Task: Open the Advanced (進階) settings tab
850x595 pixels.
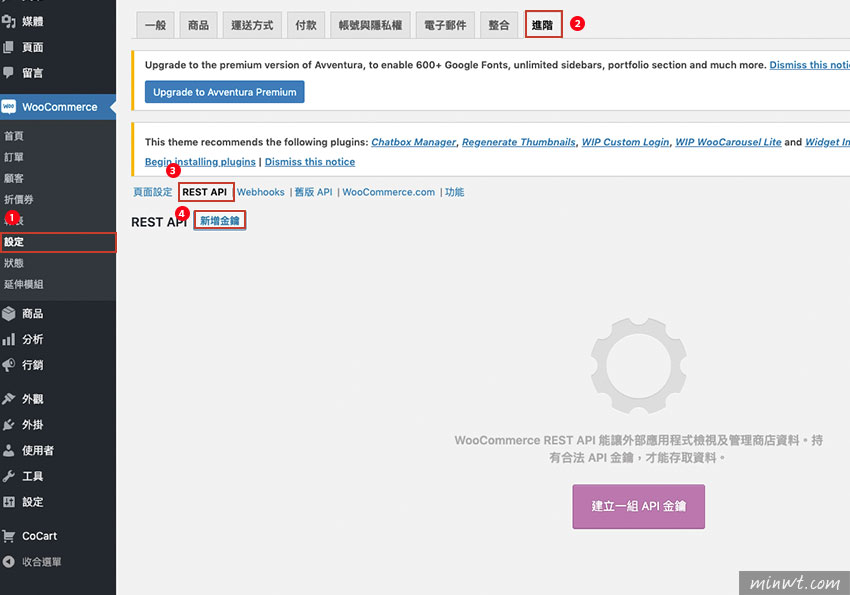Action: click(543, 25)
